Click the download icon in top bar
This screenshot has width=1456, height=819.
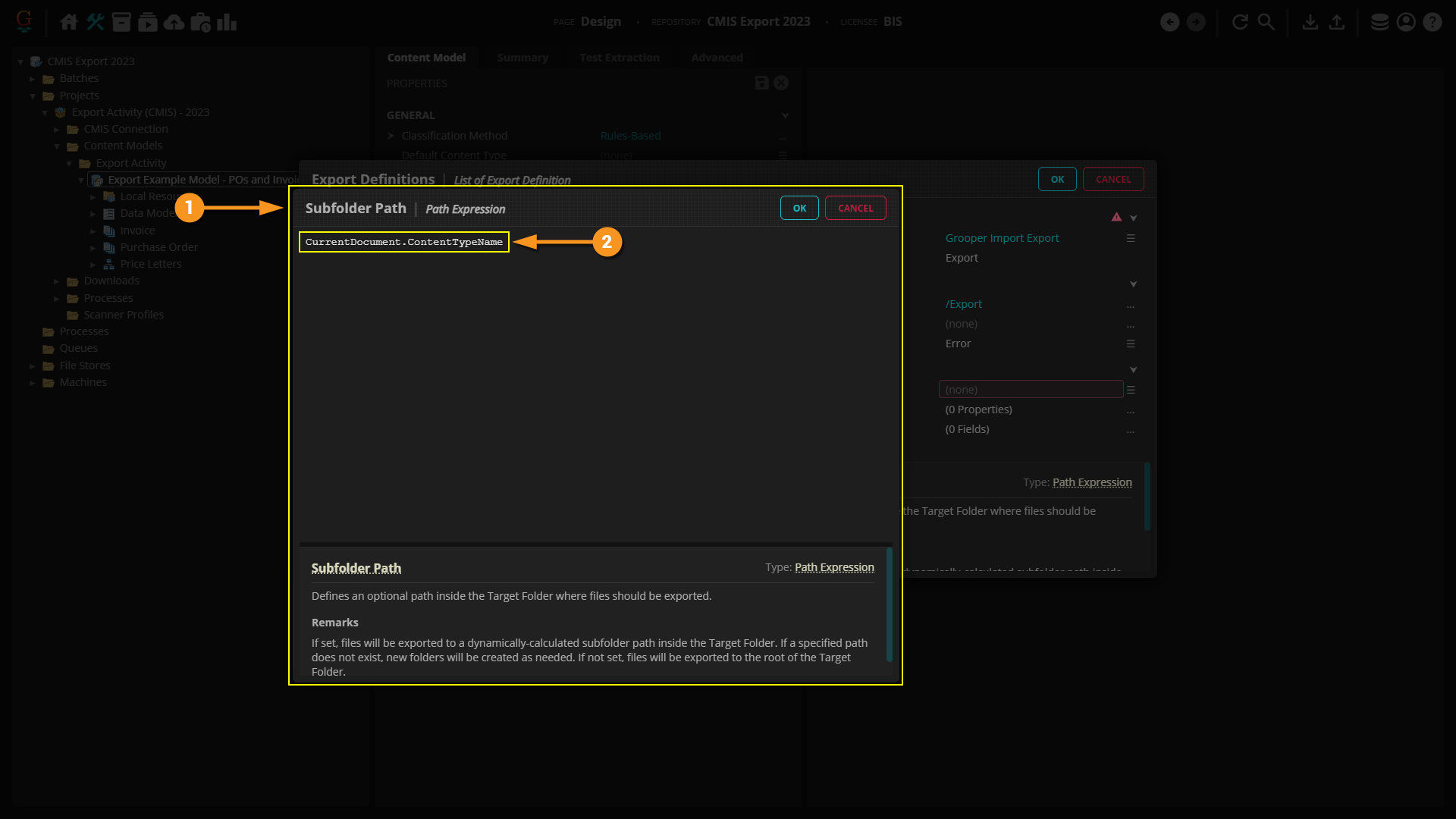[x=1310, y=22]
